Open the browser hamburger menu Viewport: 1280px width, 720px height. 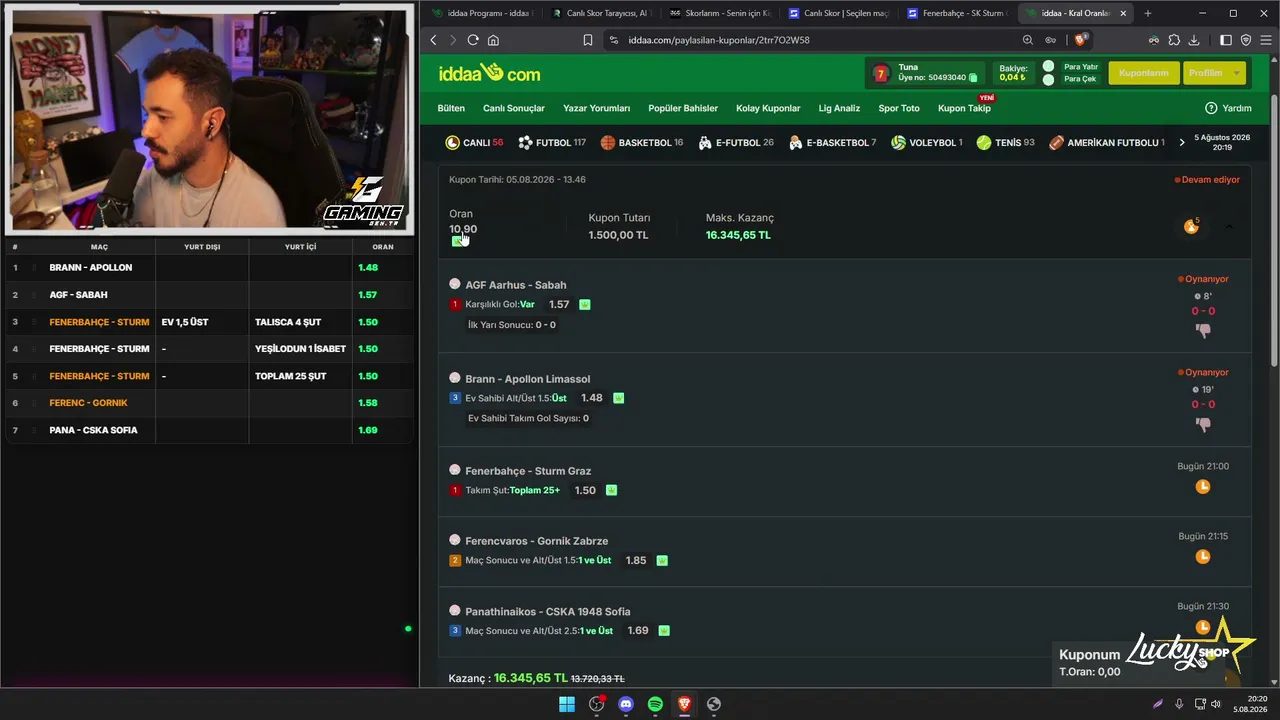pyautogui.click(x=1265, y=40)
